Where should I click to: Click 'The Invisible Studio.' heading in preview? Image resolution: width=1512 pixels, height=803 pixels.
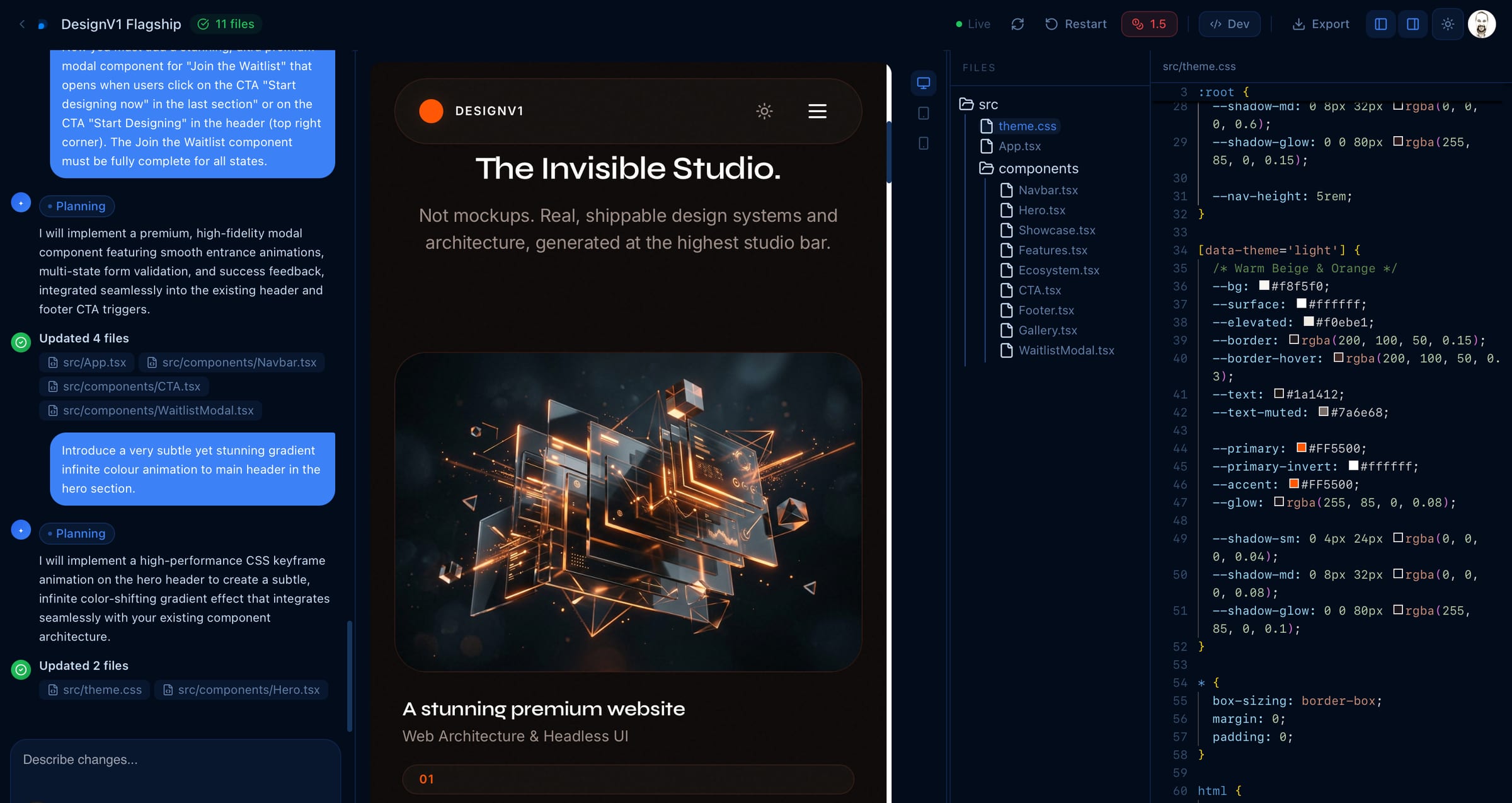coord(628,168)
